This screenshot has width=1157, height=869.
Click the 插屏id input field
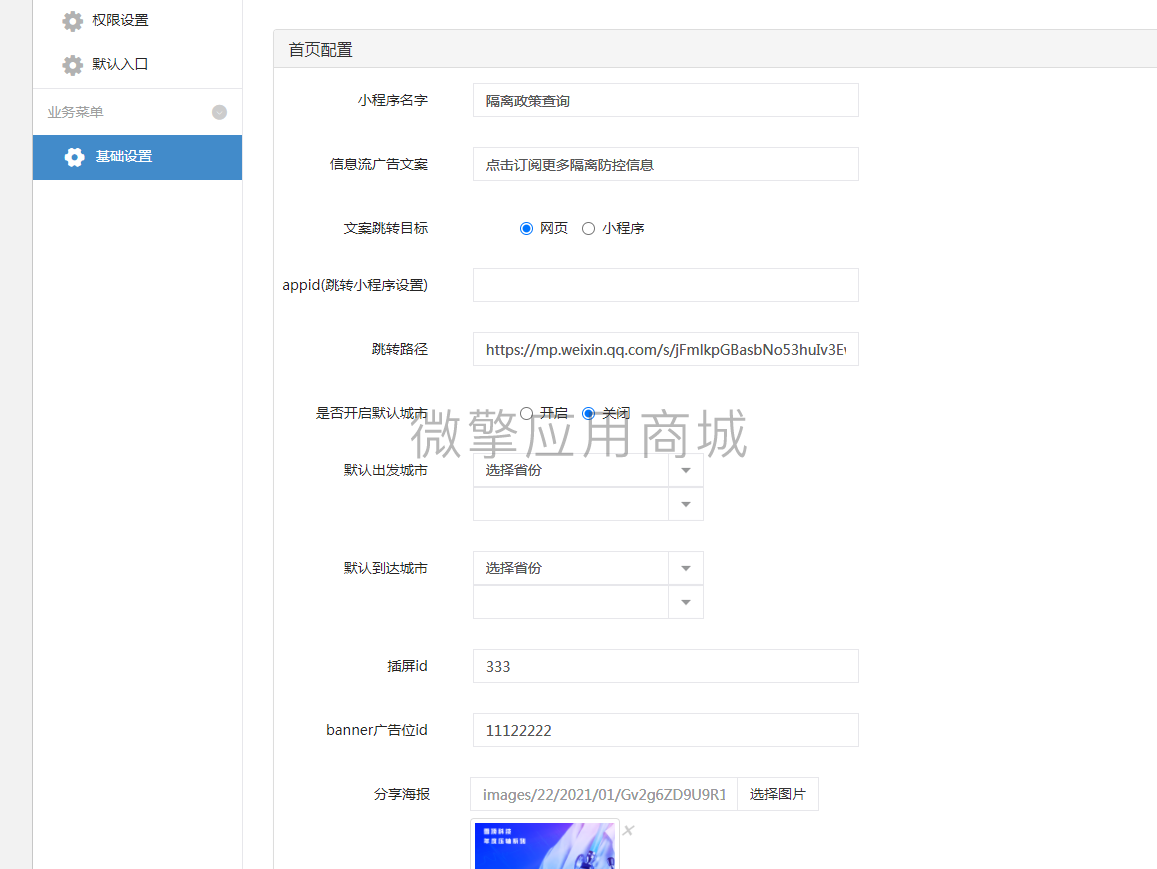[665, 666]
